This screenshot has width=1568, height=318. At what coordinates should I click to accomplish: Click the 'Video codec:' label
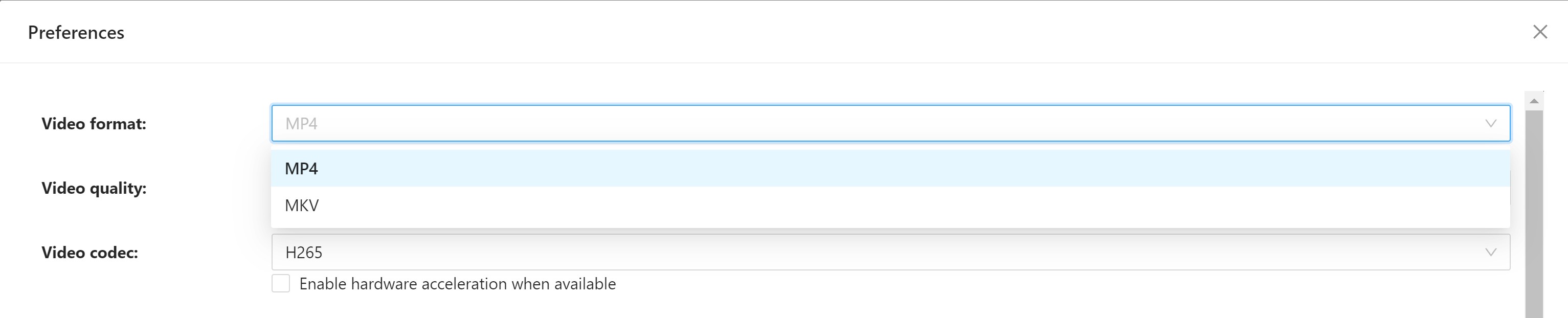pos(89,253)
